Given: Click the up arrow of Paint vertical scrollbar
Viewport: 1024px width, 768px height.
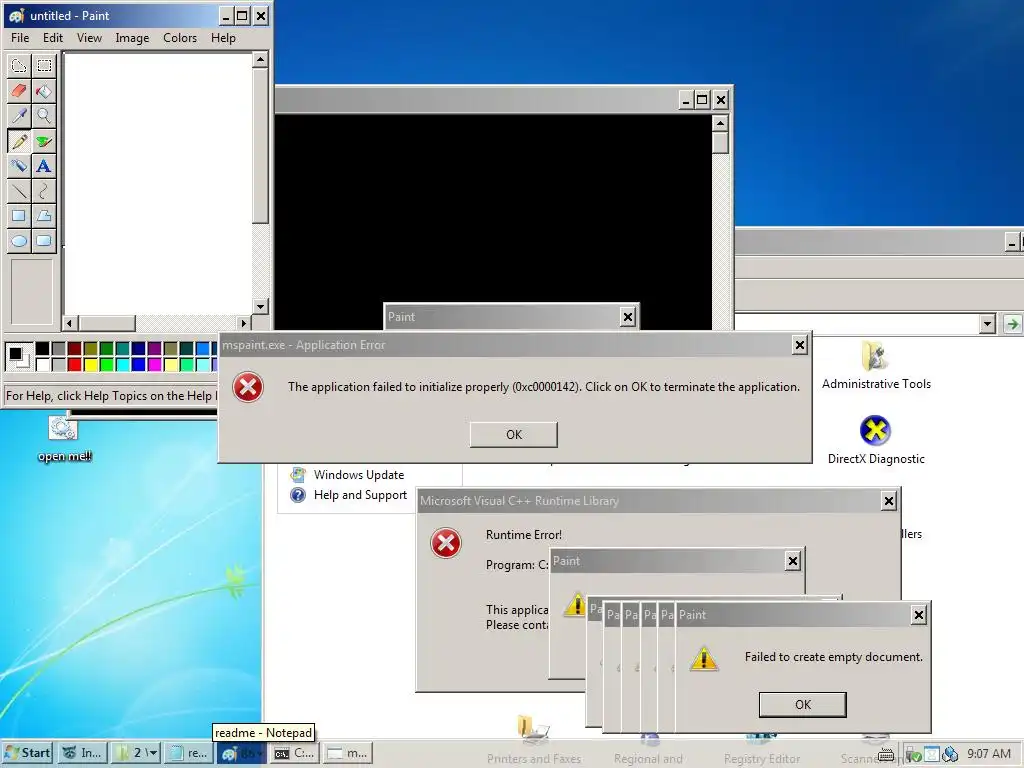Looking at the screenshot, I should [261, 60].
